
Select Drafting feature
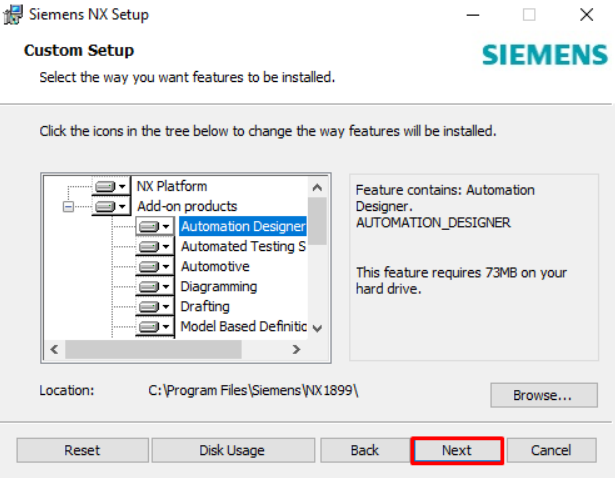click(x=205, y=307)
